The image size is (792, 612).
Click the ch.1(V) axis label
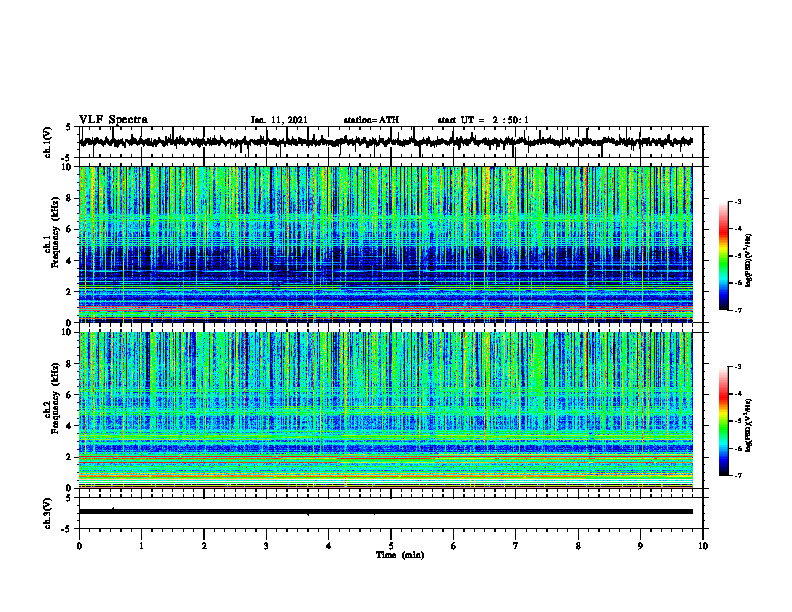click(48, 142)
